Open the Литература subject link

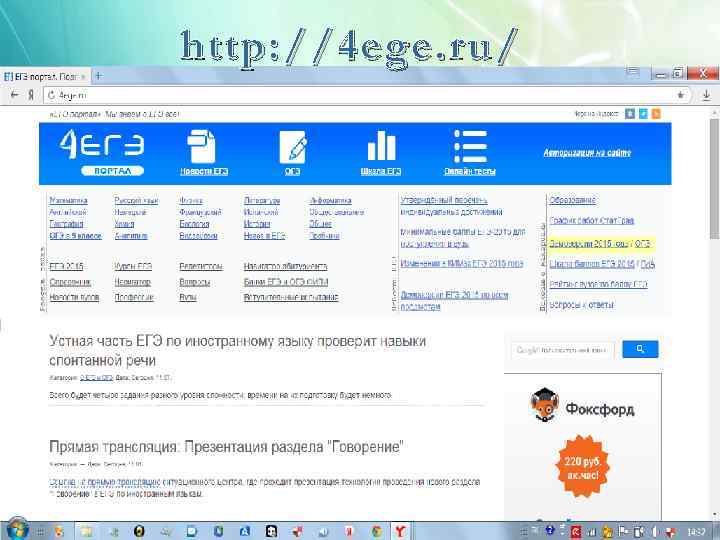pos(262,200)
